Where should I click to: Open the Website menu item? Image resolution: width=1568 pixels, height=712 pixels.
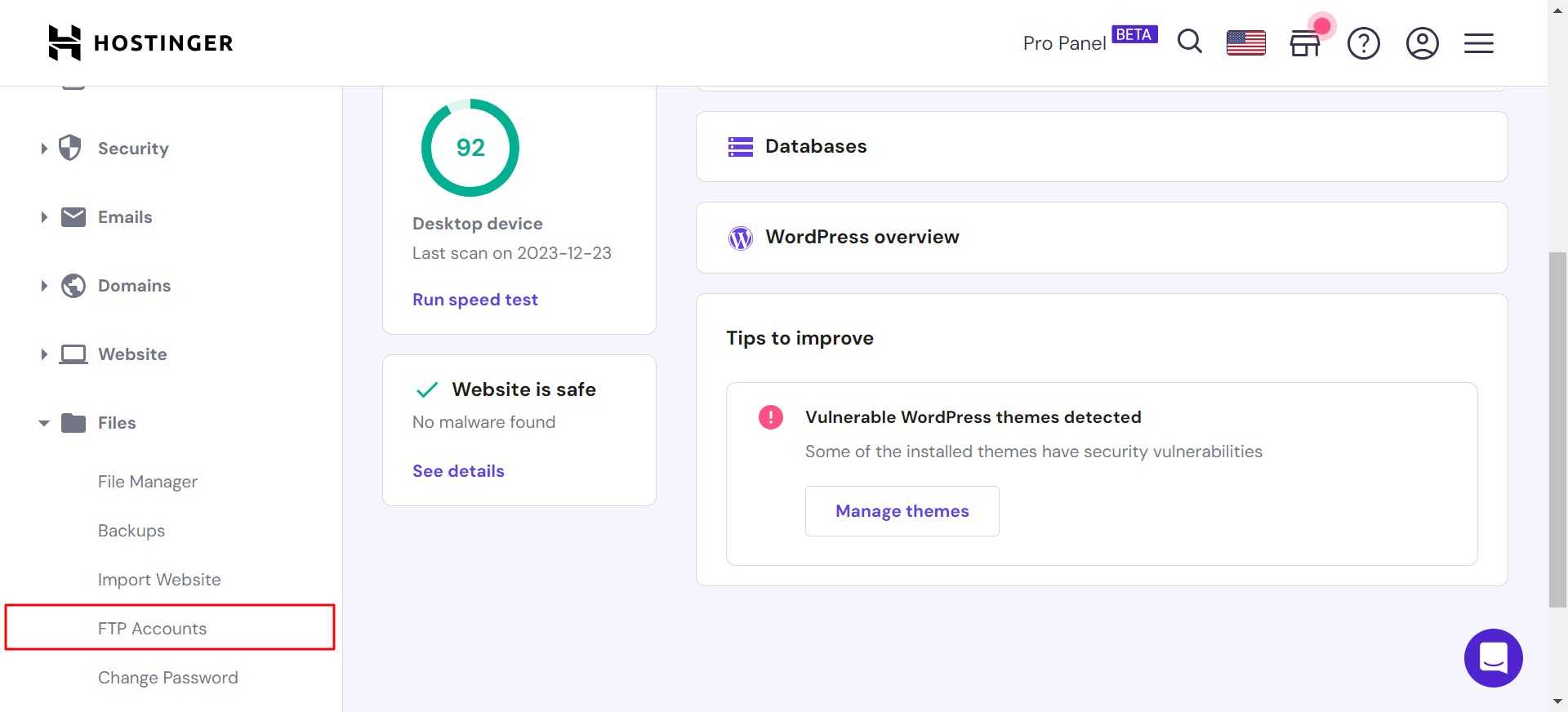(132, 354)
